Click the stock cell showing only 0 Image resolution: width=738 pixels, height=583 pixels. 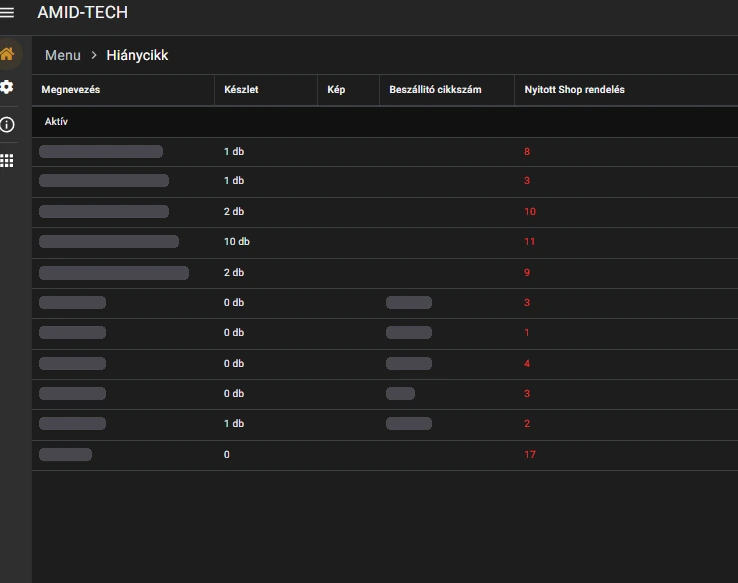pyautogui.click(x=226, y=455)
